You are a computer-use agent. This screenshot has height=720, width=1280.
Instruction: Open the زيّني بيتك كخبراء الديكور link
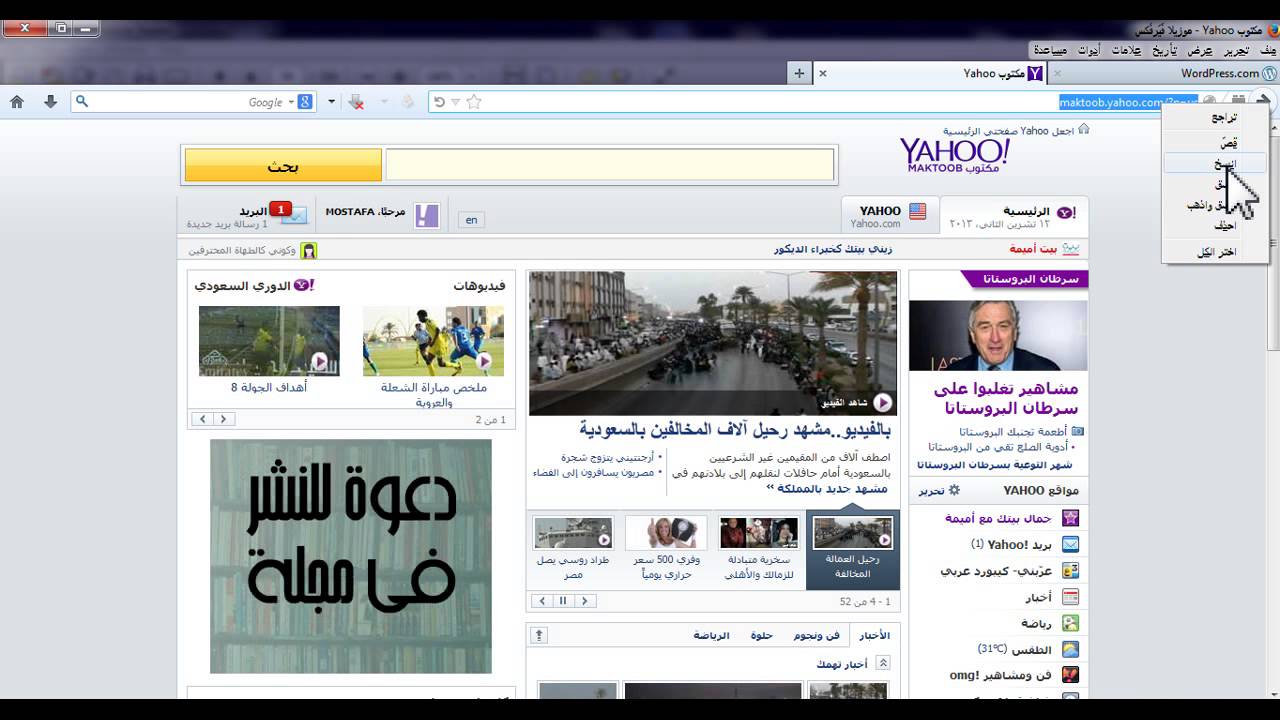click(833, 249)
